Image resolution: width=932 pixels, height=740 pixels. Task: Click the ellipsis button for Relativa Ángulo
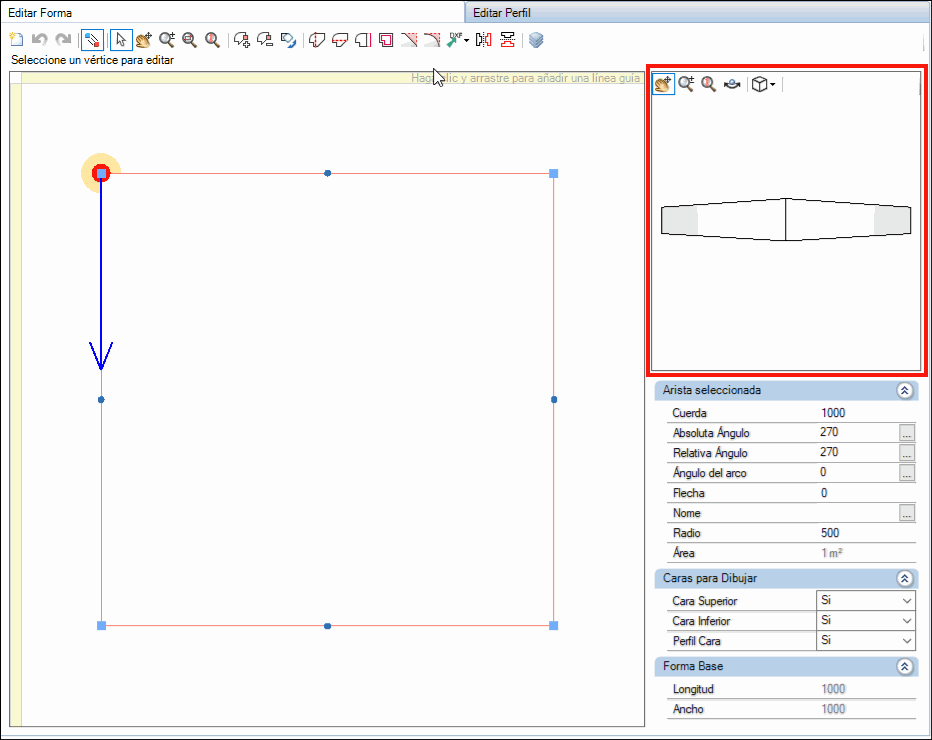pyautogui.click(x=906, y=453)
